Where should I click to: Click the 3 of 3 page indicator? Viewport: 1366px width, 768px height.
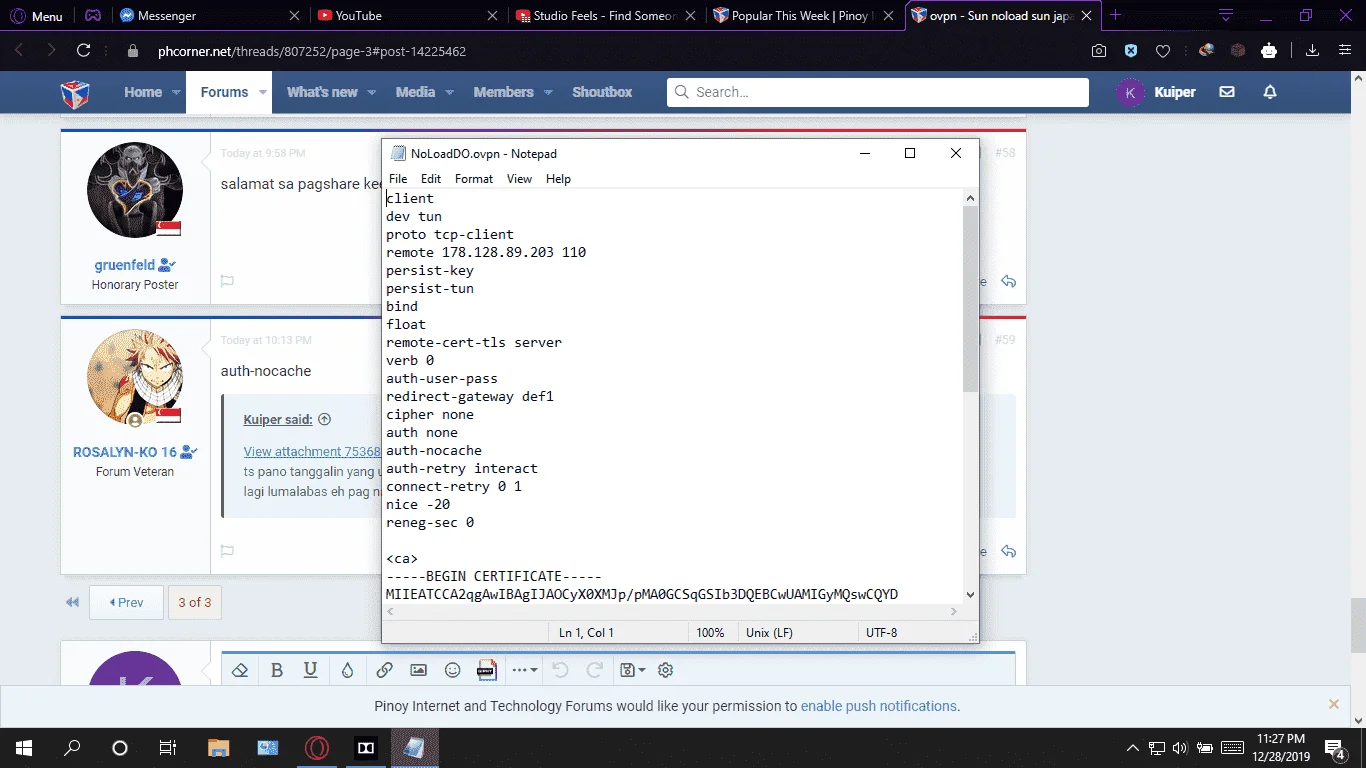pos(195,603)
